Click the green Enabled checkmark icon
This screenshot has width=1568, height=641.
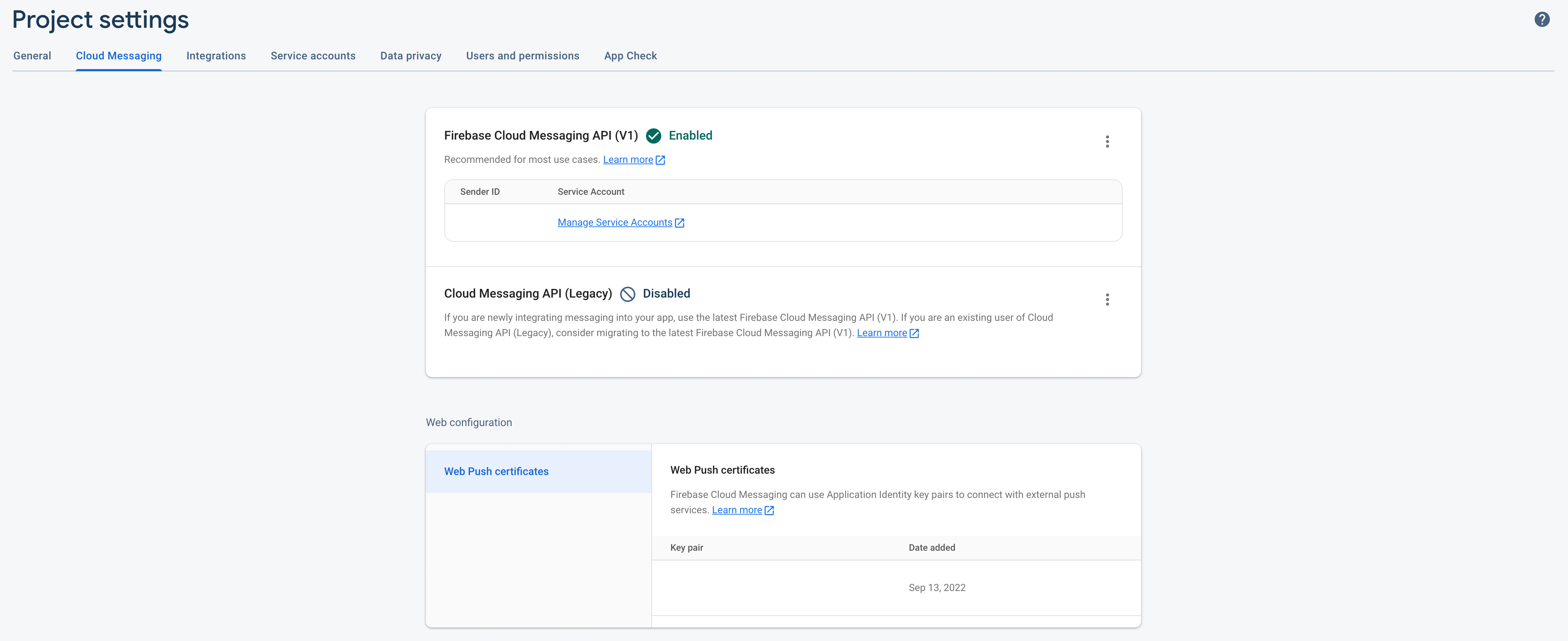pyautogui.click(x=653, y=136)
